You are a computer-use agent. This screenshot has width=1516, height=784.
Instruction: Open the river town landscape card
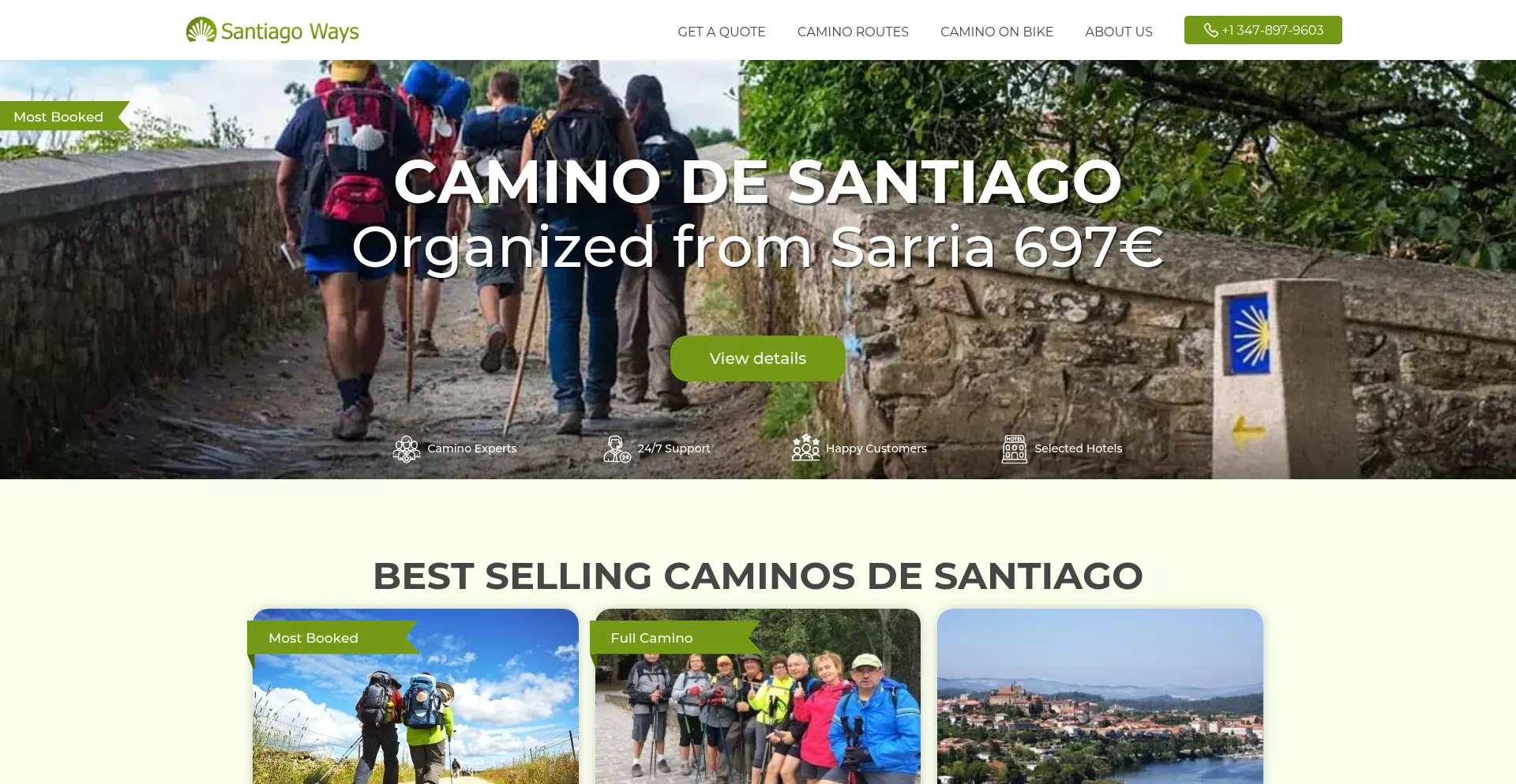click(1100, 696)
